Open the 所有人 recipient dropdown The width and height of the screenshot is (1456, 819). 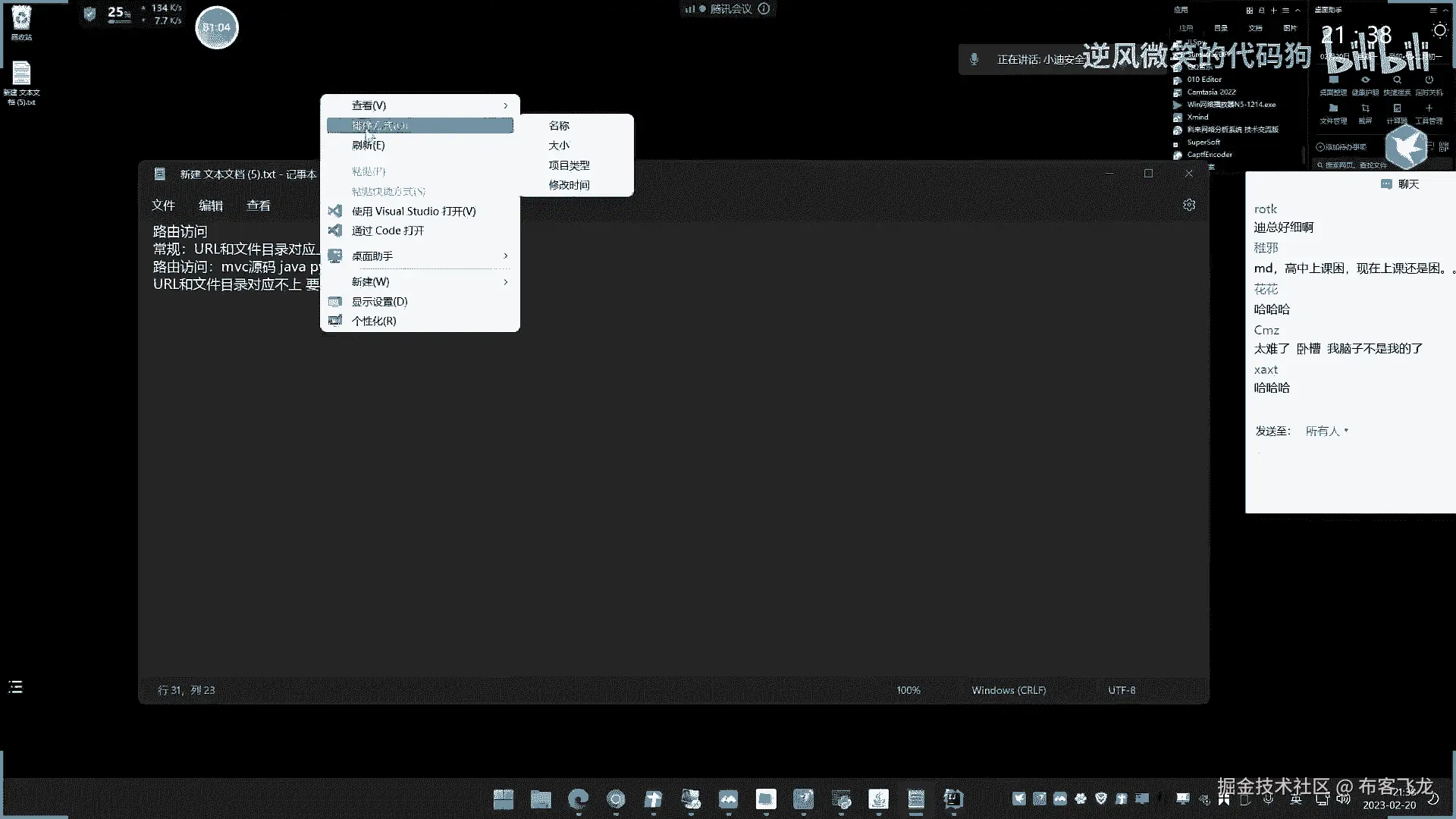[1326, 431]
